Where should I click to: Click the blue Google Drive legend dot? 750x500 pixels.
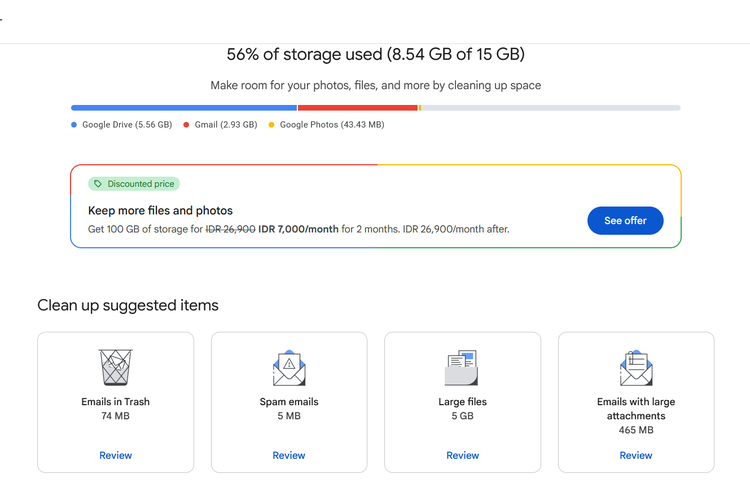(74, 125)
